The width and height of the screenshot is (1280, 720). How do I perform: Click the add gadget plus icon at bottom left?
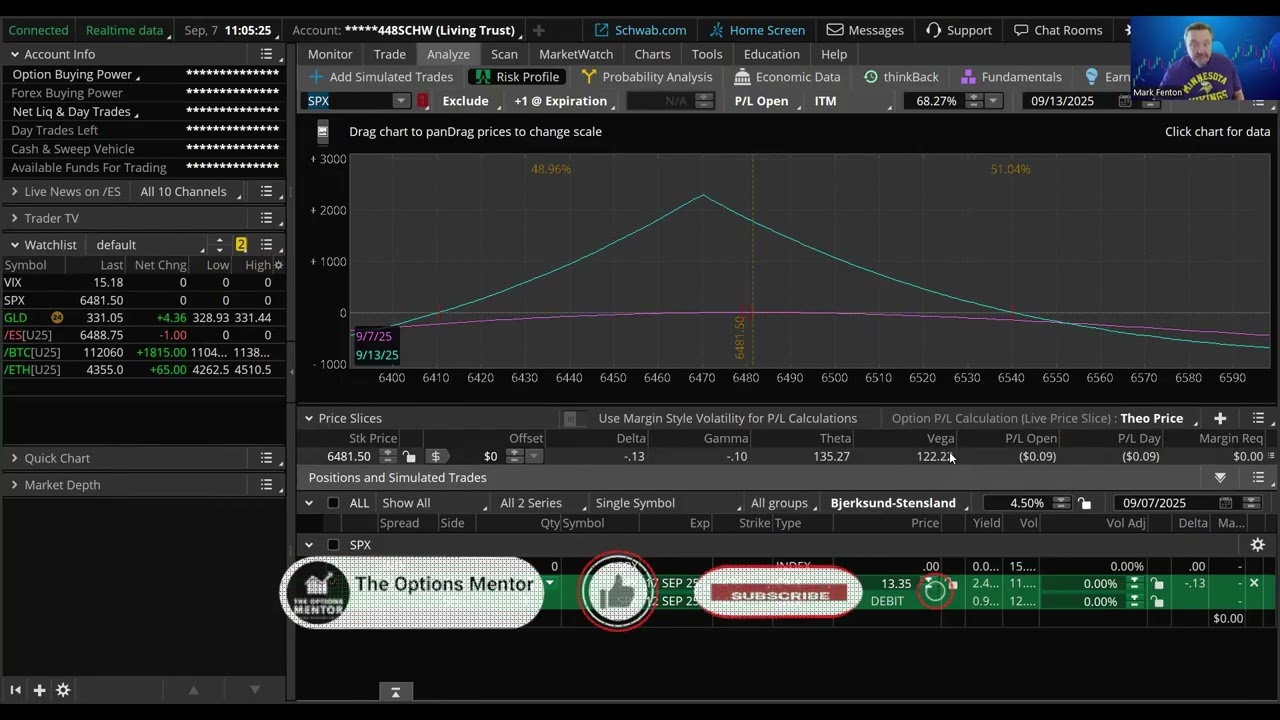[x=39, y=690]
